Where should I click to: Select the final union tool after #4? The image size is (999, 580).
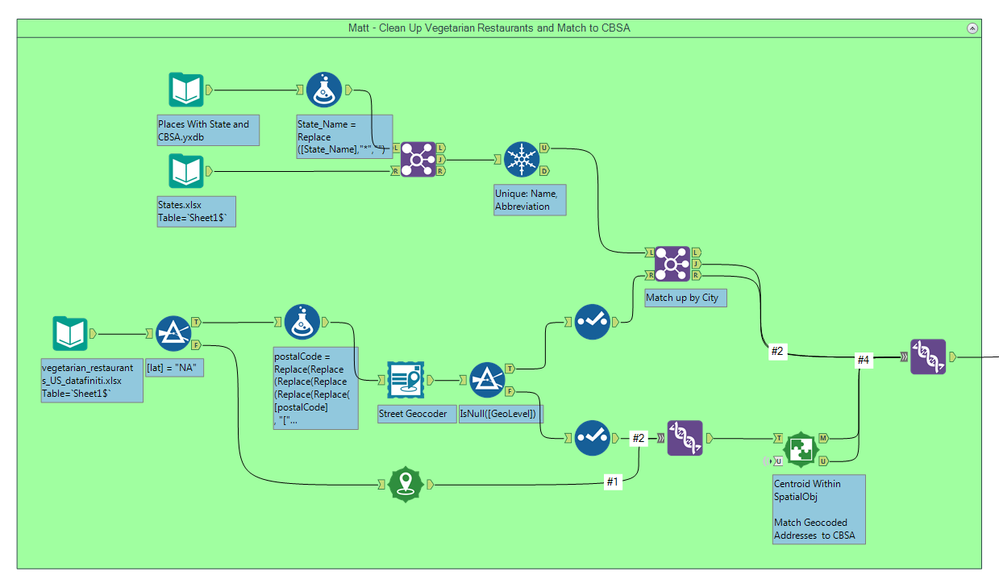tap(928, 357)
